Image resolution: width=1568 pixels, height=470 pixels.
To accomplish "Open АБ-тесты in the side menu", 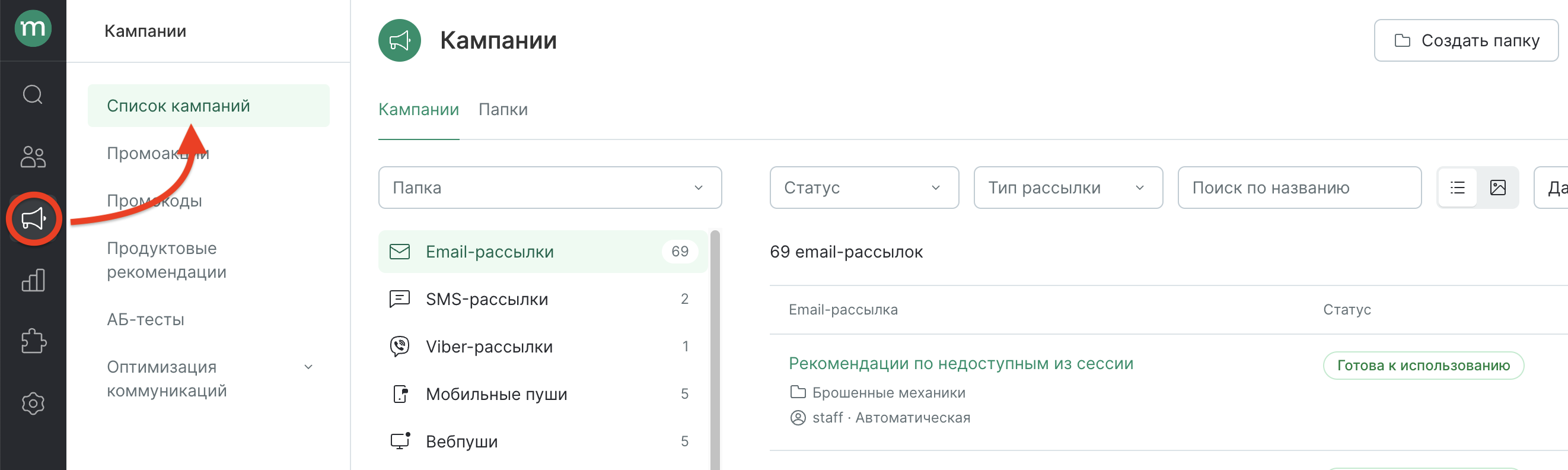I will [x=145, y=319].
